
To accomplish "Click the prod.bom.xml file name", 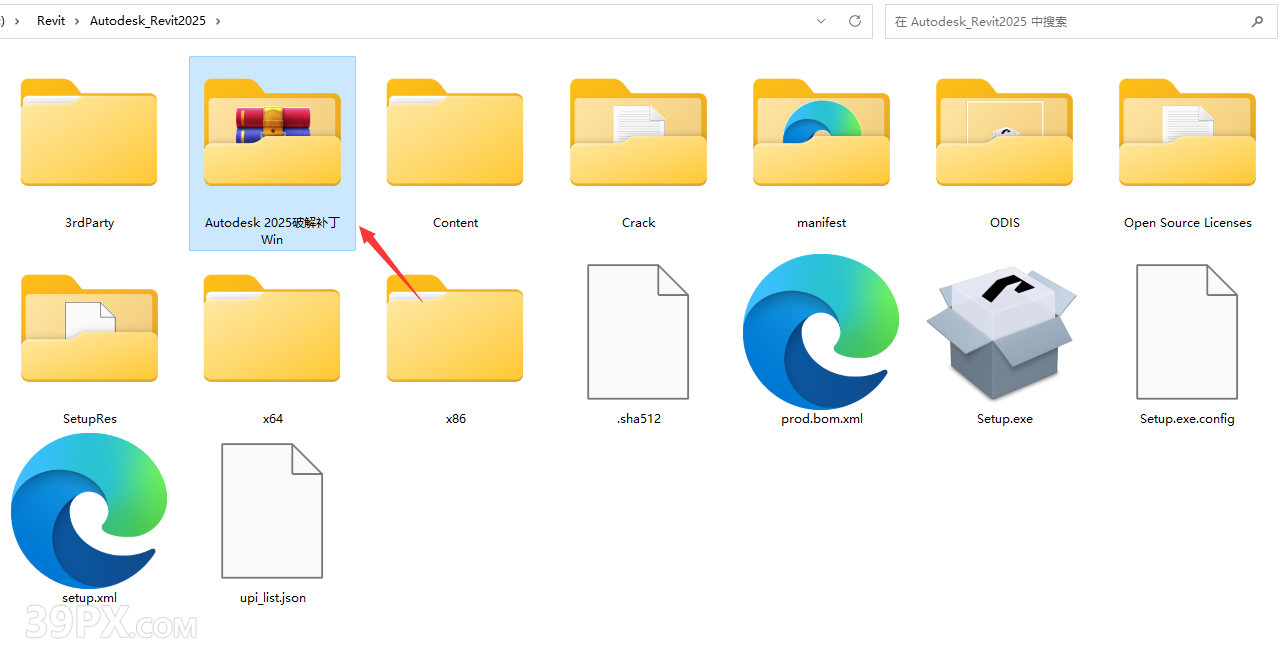I will coord(821,419).
